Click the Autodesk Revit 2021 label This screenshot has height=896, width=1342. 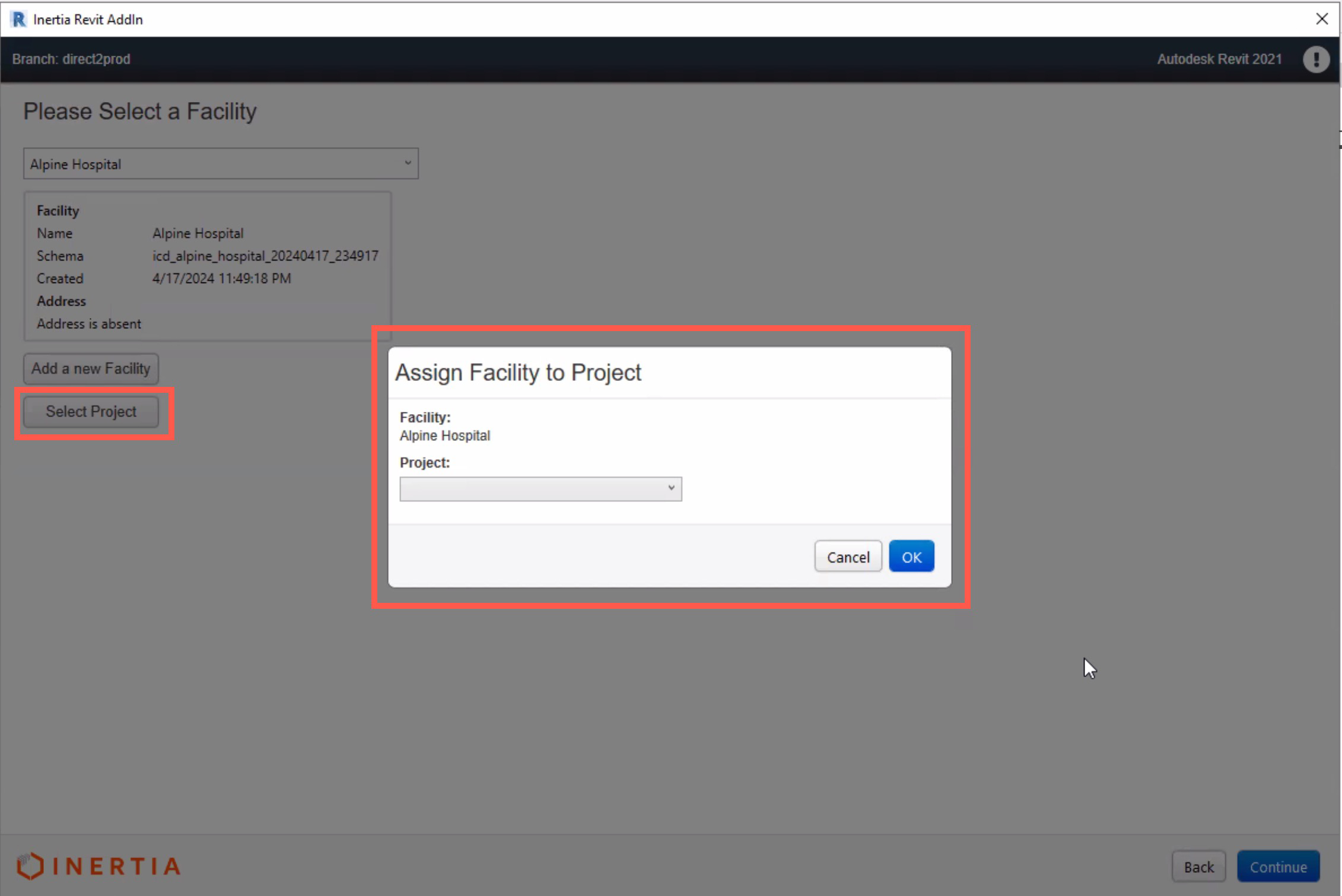tap(1219, 59)
